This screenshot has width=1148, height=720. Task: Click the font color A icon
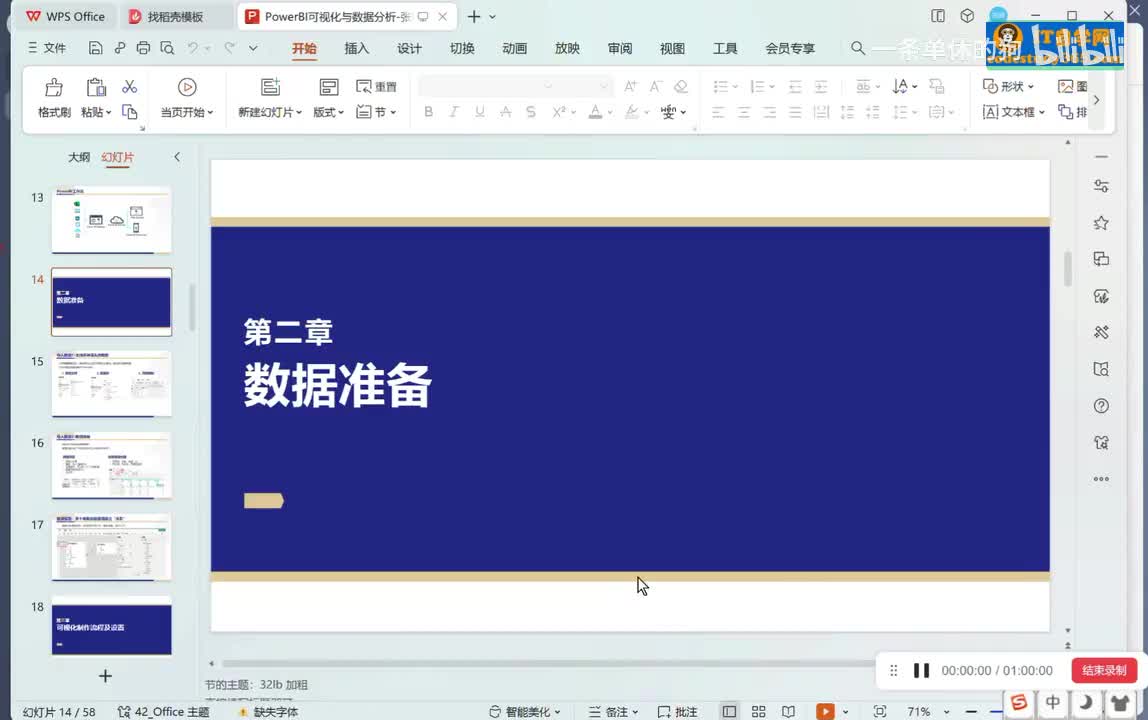click(x=595, y=111)
